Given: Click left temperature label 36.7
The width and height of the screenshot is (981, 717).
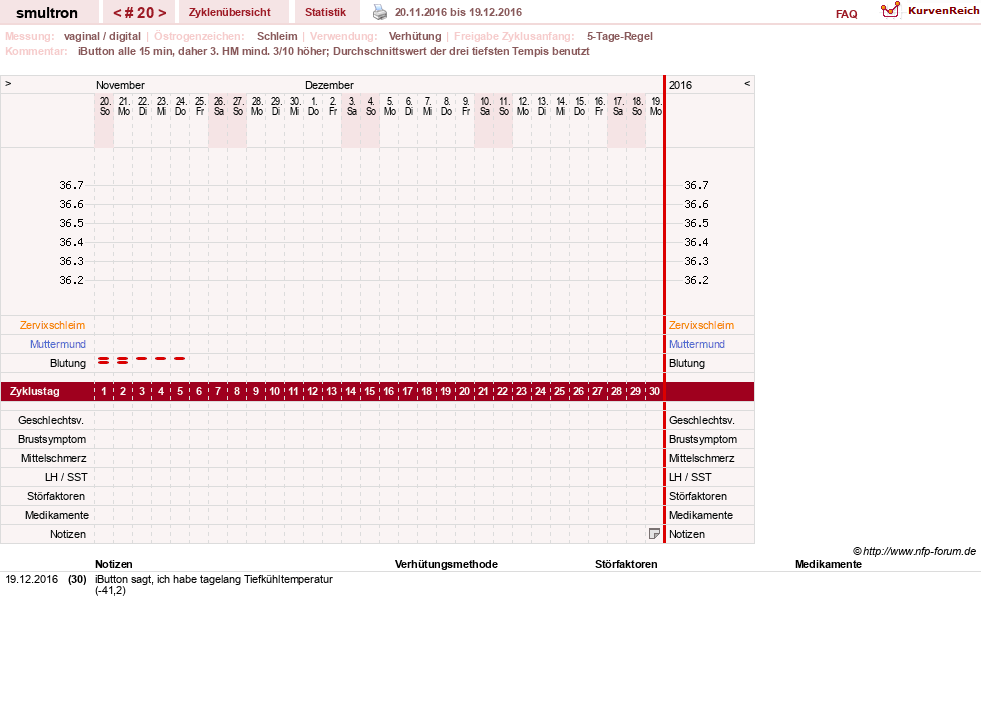Looking at the screenshot, I should pyautogui.click(x=71, y=185).
